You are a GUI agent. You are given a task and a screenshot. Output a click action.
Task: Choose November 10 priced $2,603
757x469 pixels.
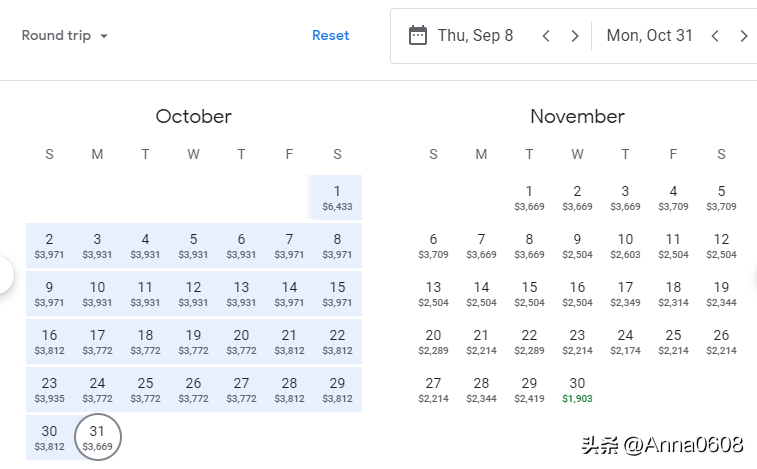pyautogui.click(x=625, y=246)
